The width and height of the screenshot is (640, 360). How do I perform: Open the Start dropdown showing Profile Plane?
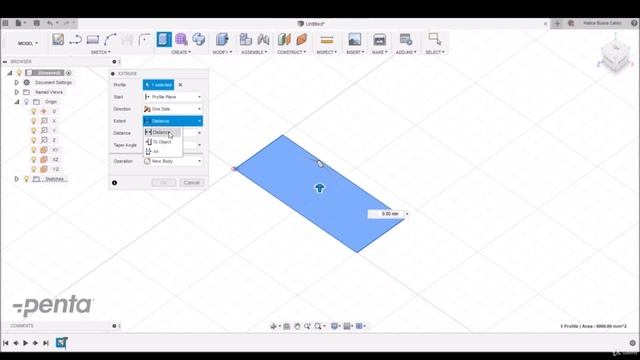173,97
